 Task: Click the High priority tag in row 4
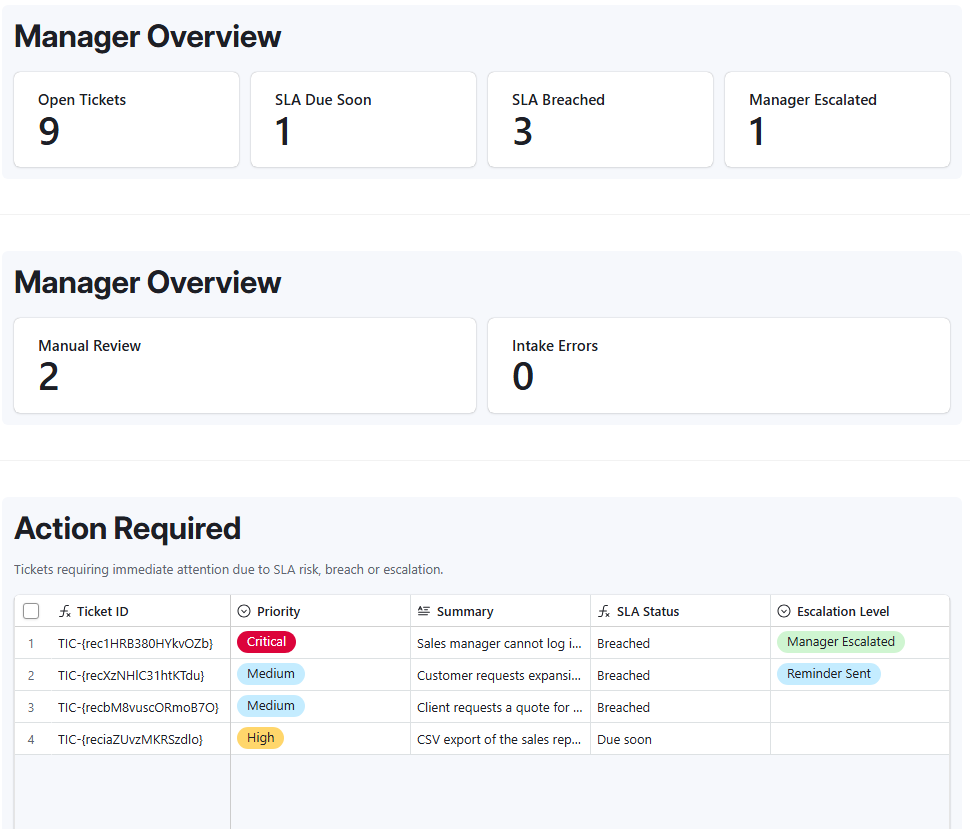click(x=260, y=738)
